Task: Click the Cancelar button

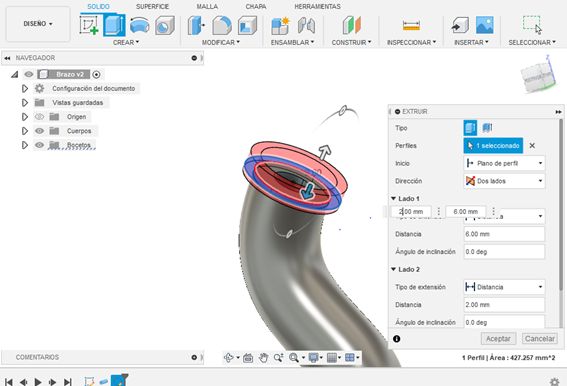Action: point(540,339)
